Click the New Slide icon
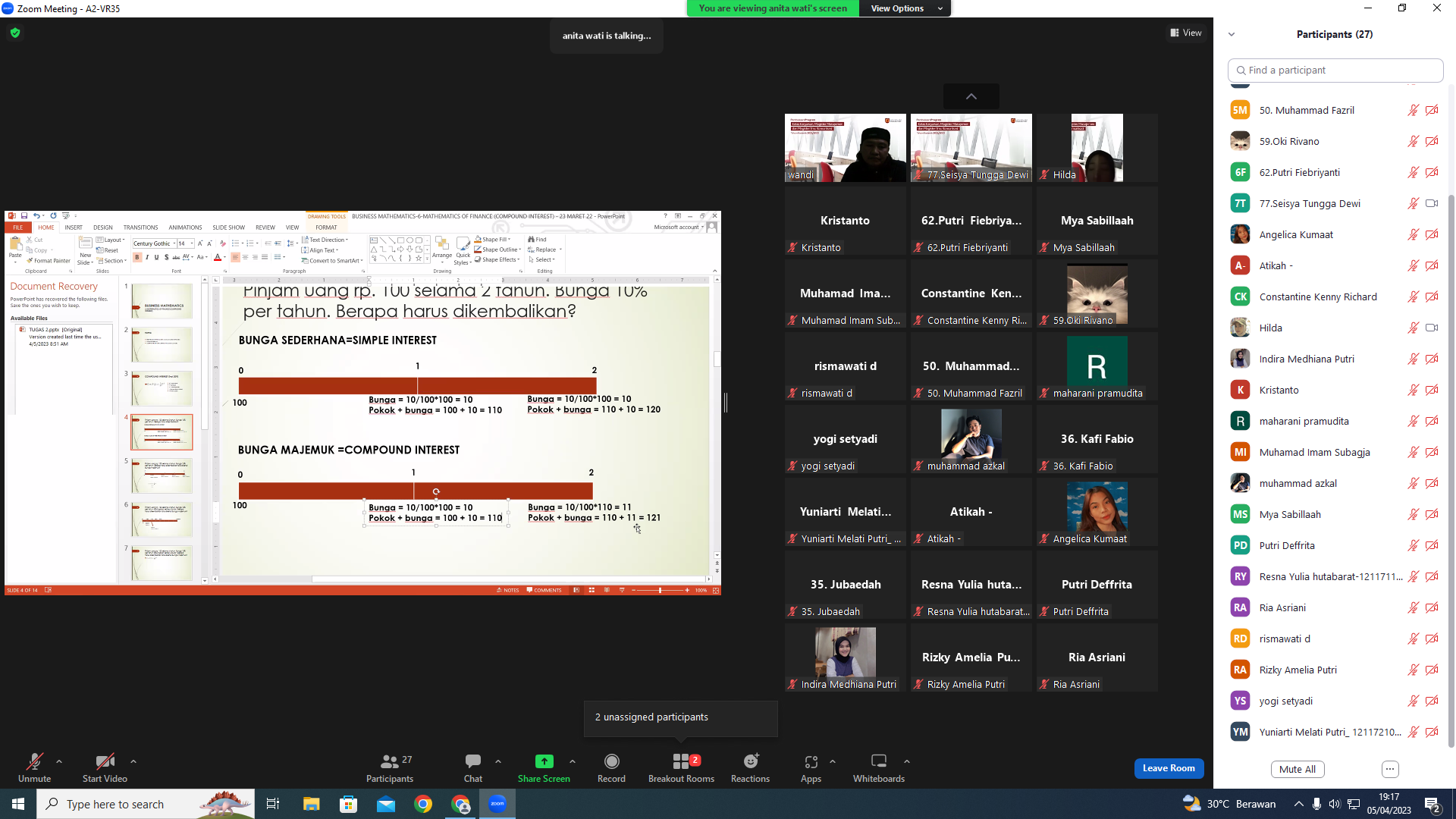Viewport: 1456px width, 819px height. [85, 243]
